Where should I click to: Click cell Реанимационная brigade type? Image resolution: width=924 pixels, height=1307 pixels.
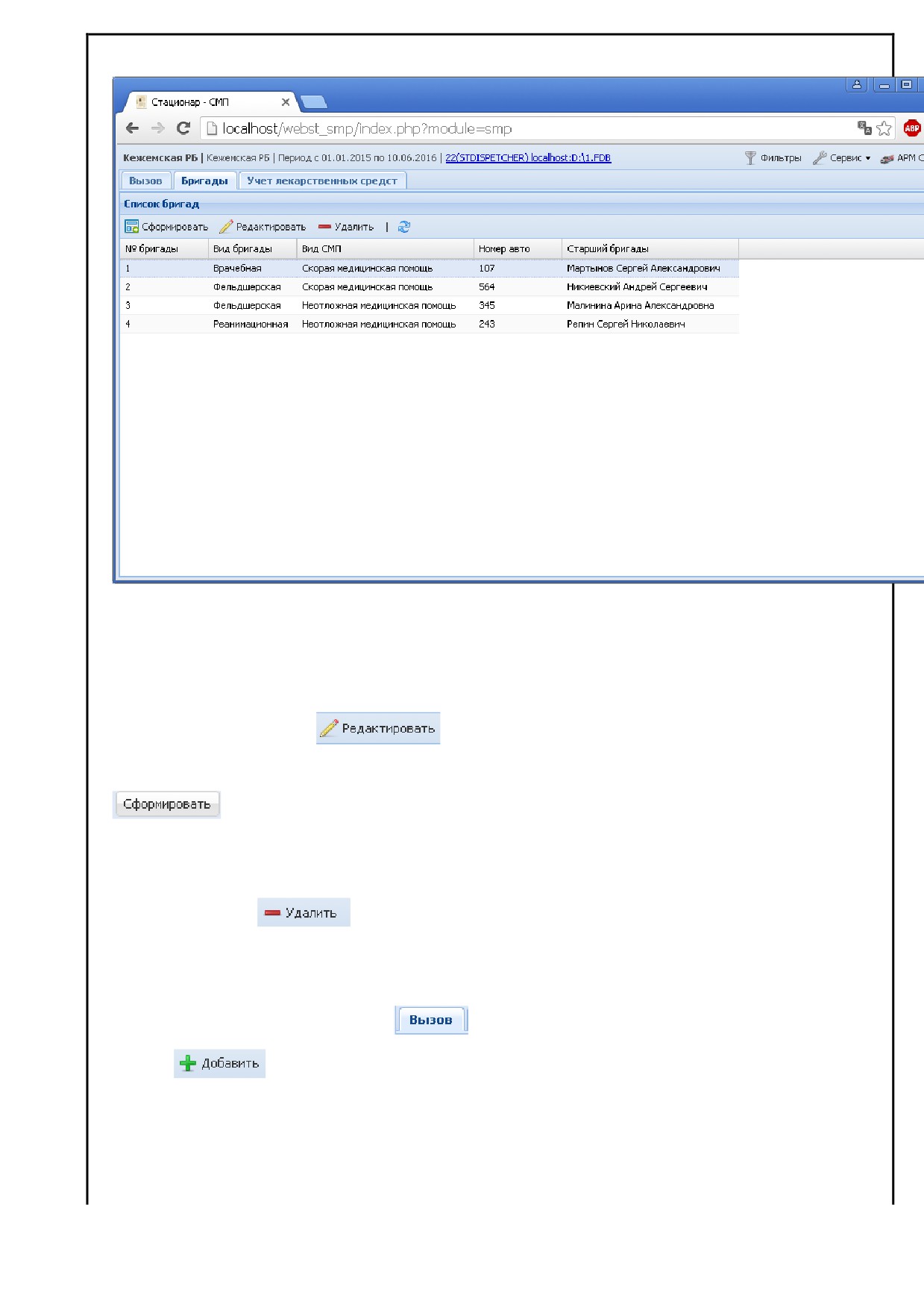251,324
